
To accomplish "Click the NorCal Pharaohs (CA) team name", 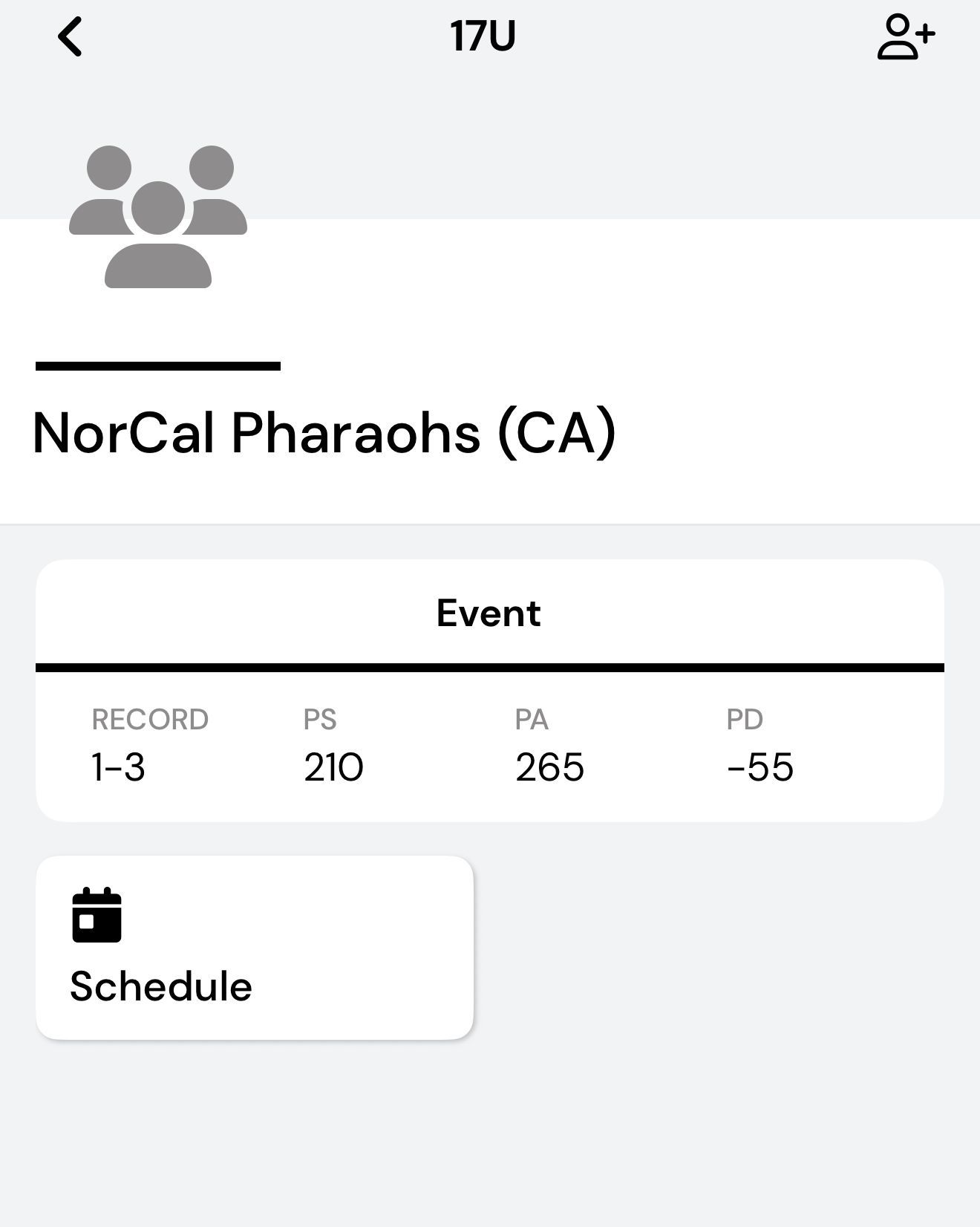I will (x=324, y=432).
